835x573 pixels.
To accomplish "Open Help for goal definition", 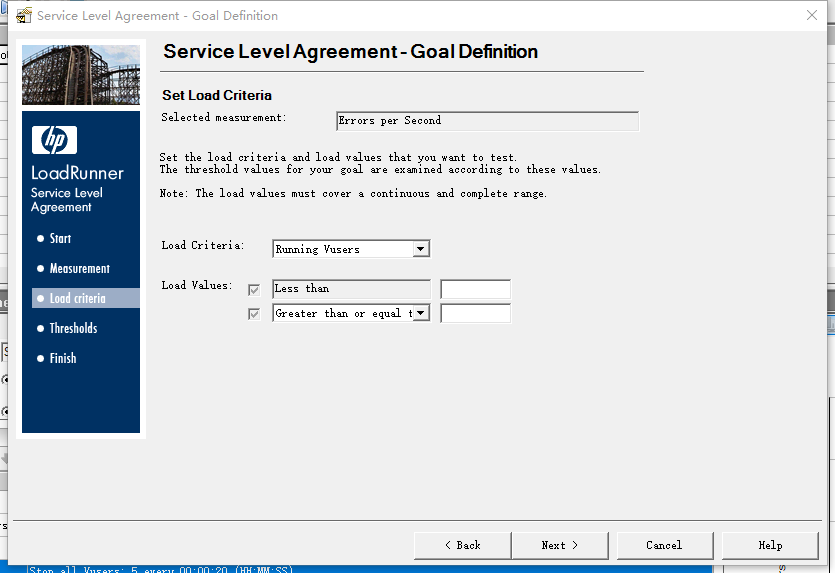I will click(x=770, y=545).
